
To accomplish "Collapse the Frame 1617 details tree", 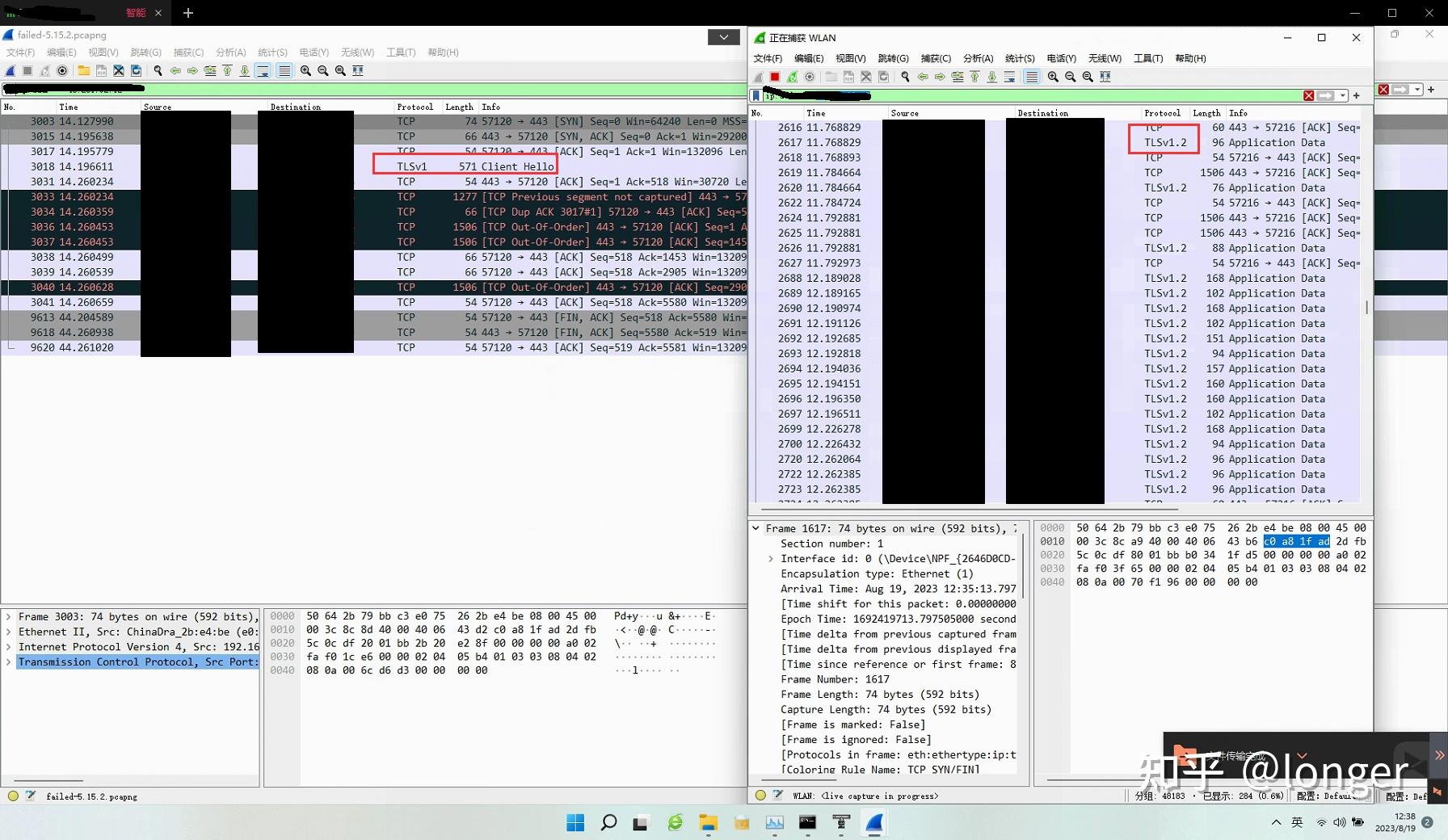I will [756, 528].
